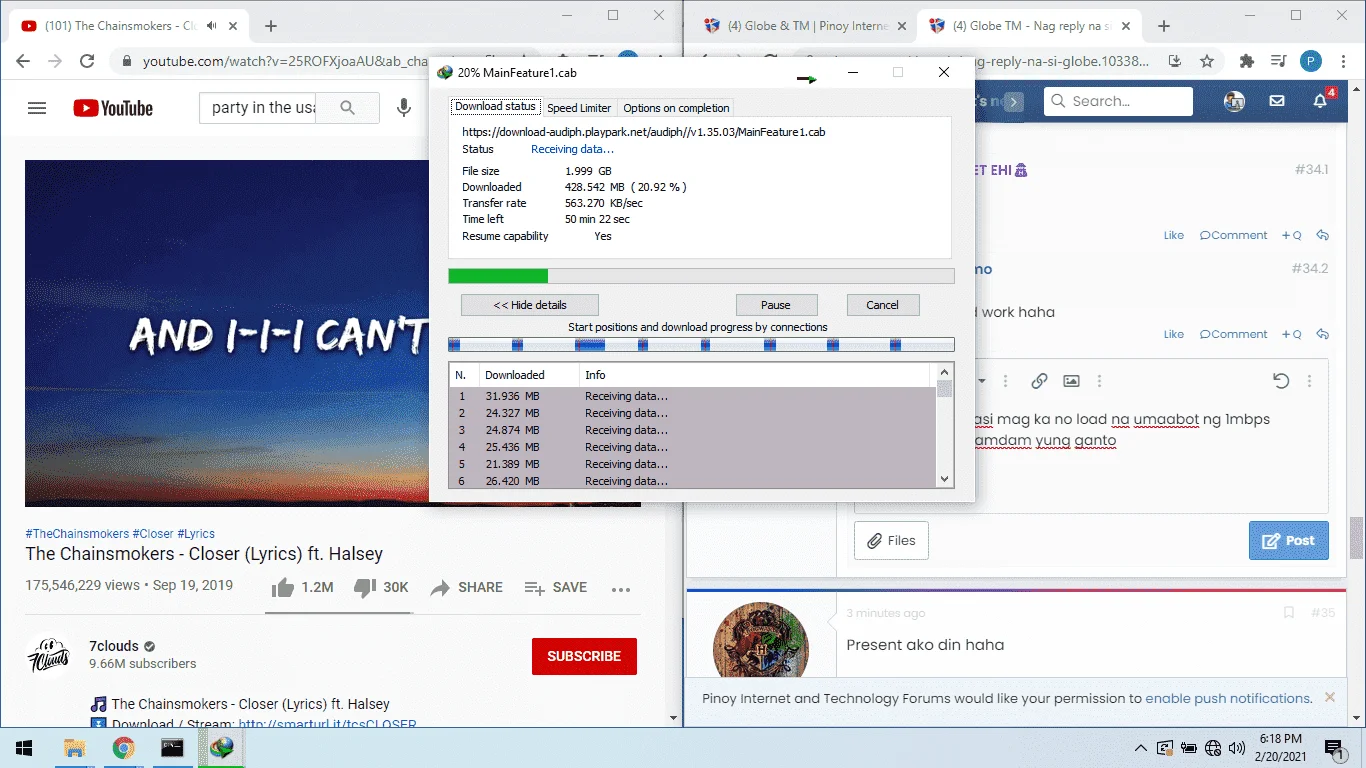
Task: Select Download status tab
Action: coord(495,107)
